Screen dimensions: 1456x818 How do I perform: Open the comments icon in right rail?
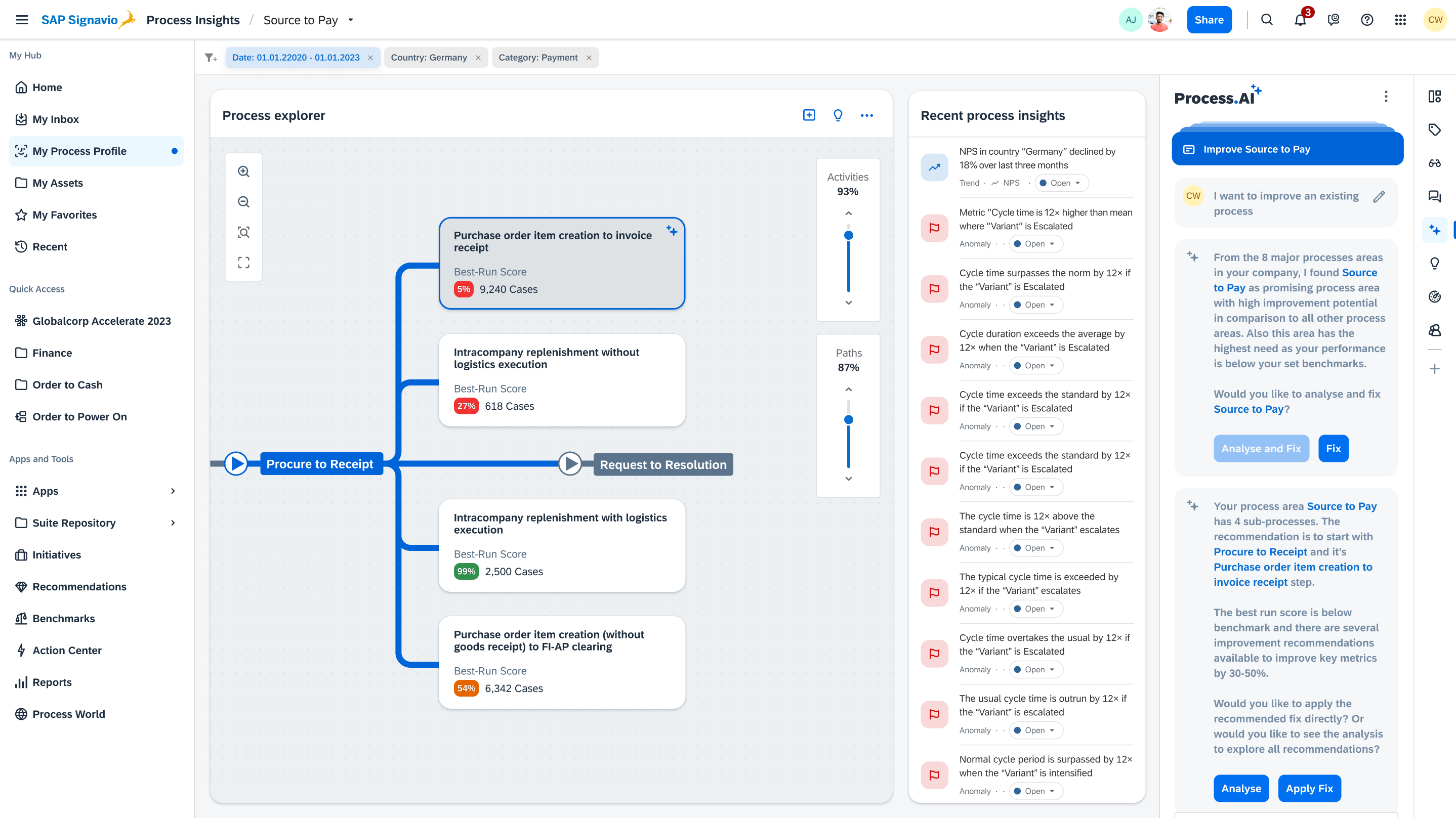(1434, 197)
